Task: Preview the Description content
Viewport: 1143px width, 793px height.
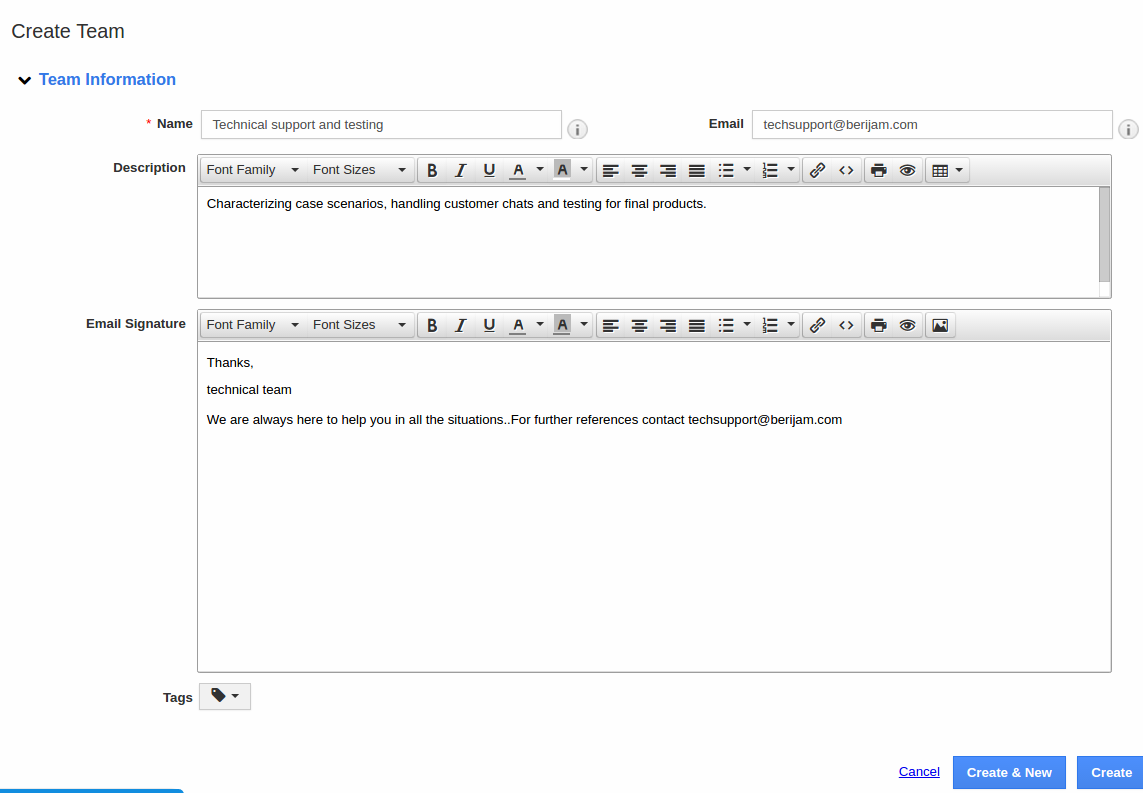Action: coord(908,171)
